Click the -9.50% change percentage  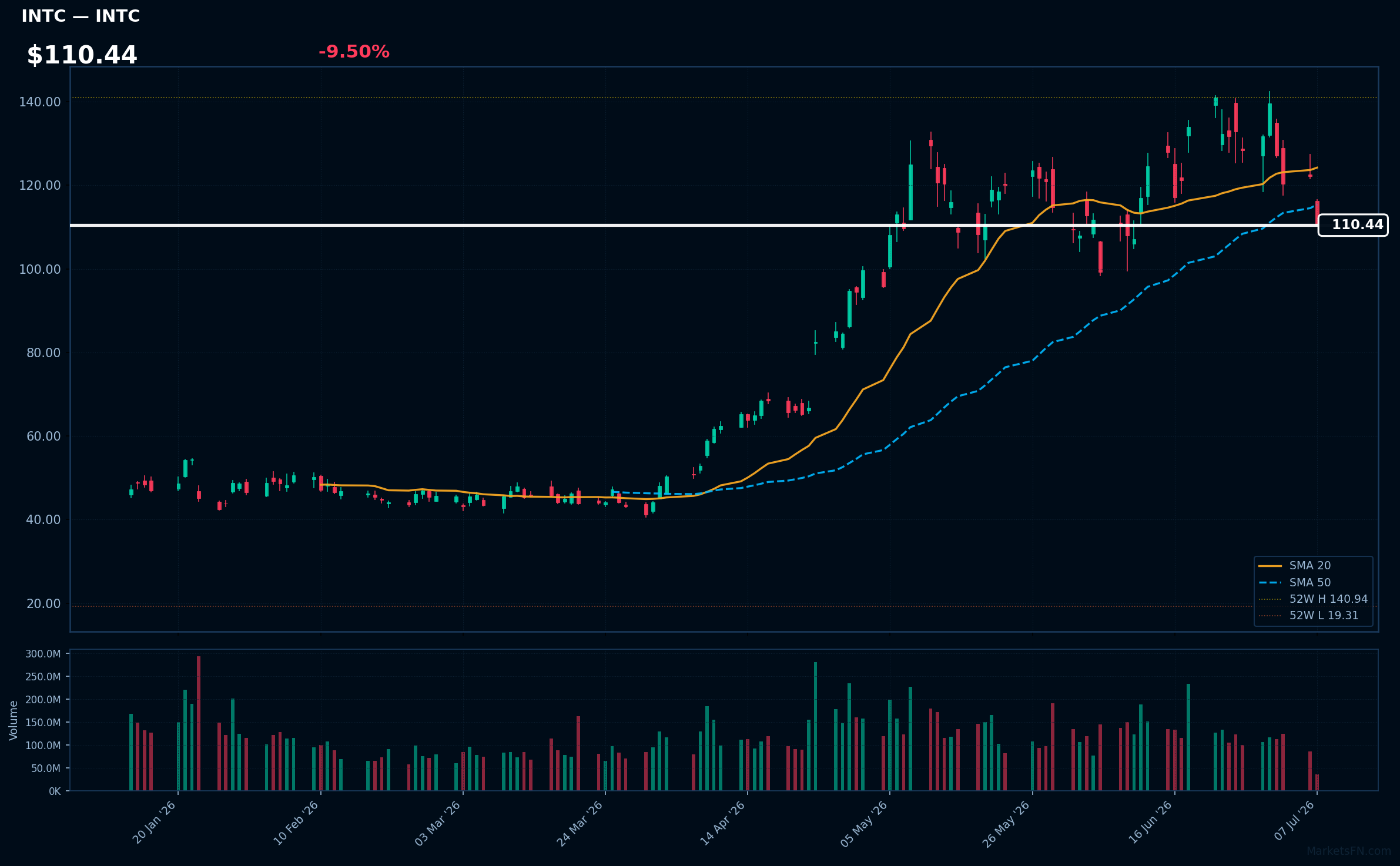[354, 52]
